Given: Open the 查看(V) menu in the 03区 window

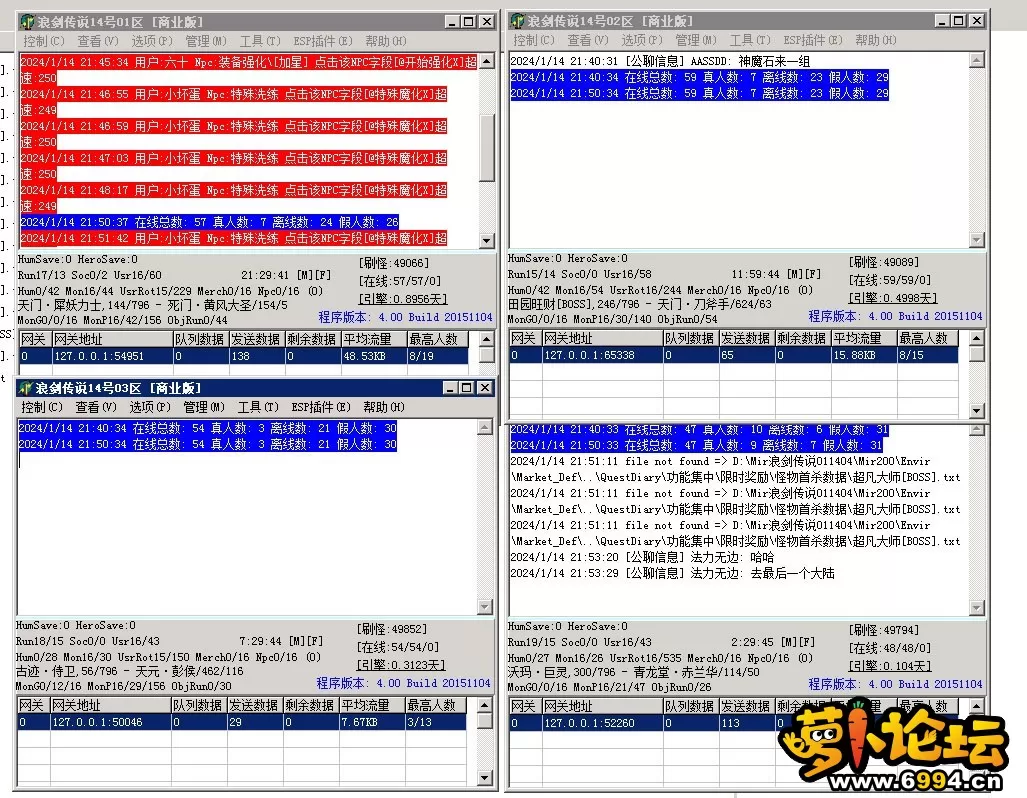Looking at the screenshot, I should coord(96,408).
